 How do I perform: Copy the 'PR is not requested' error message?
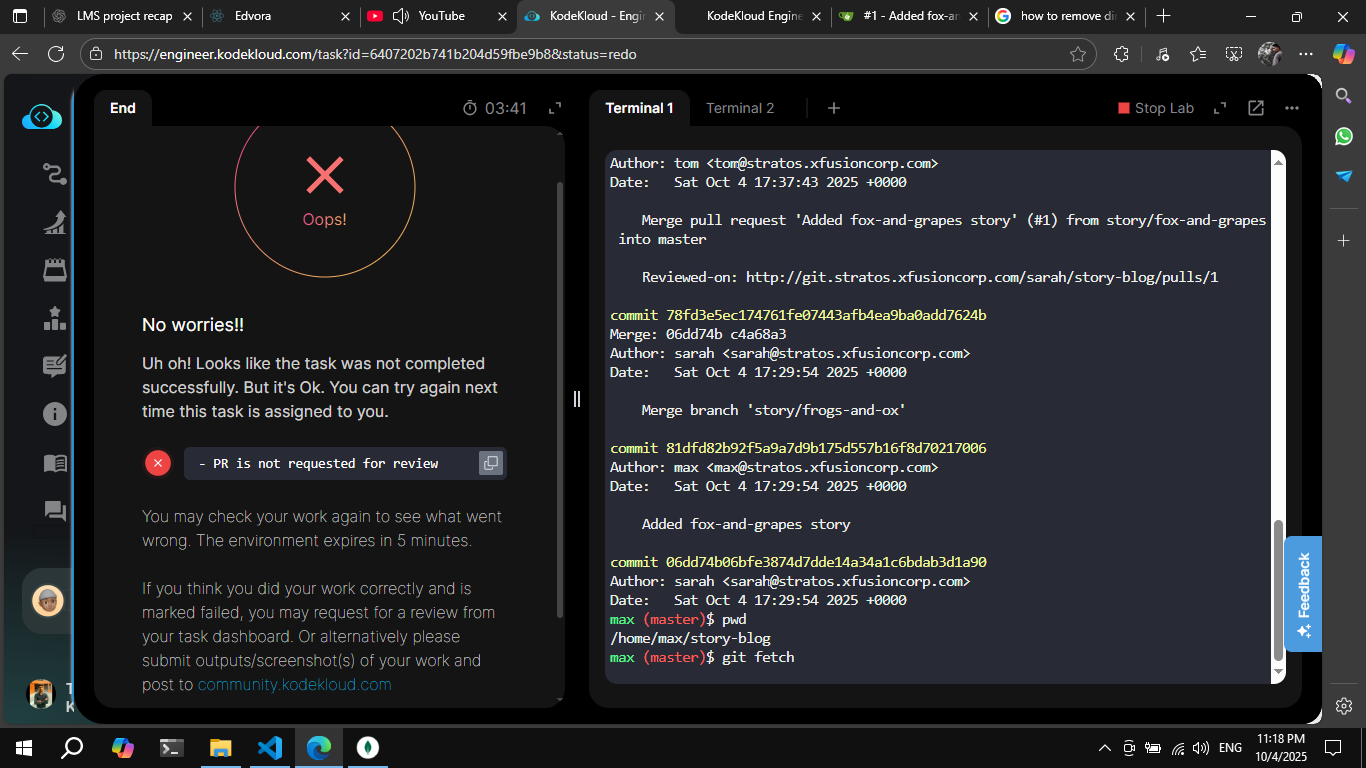490,463
